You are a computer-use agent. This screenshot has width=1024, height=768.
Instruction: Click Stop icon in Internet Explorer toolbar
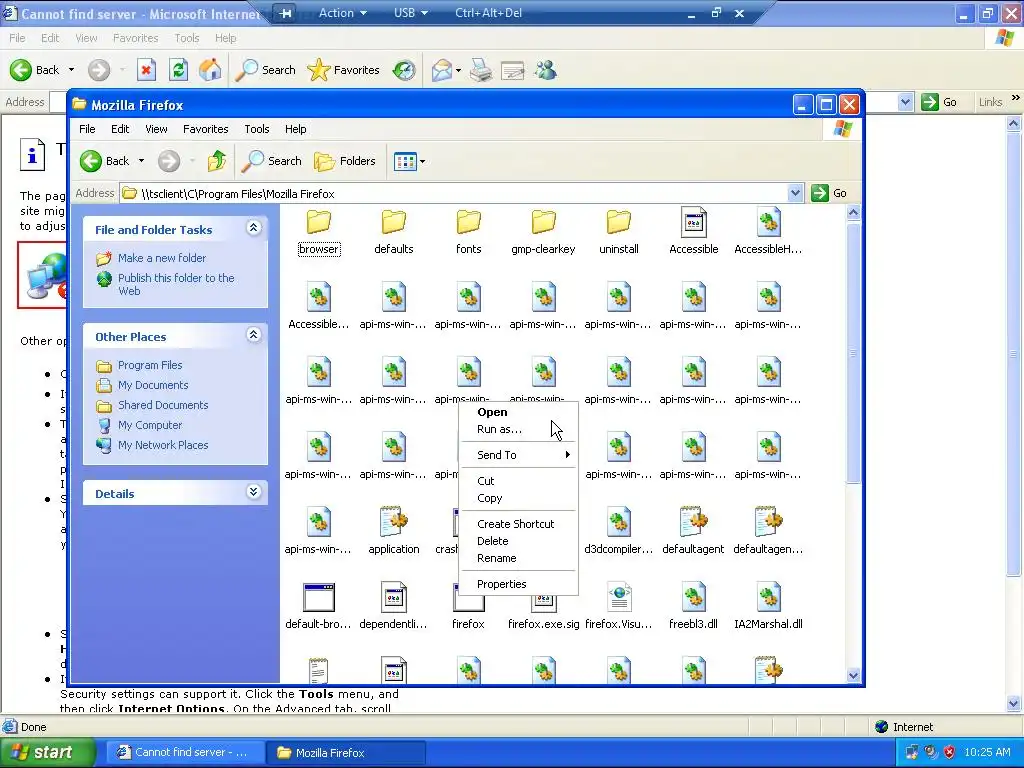[146, 70]
